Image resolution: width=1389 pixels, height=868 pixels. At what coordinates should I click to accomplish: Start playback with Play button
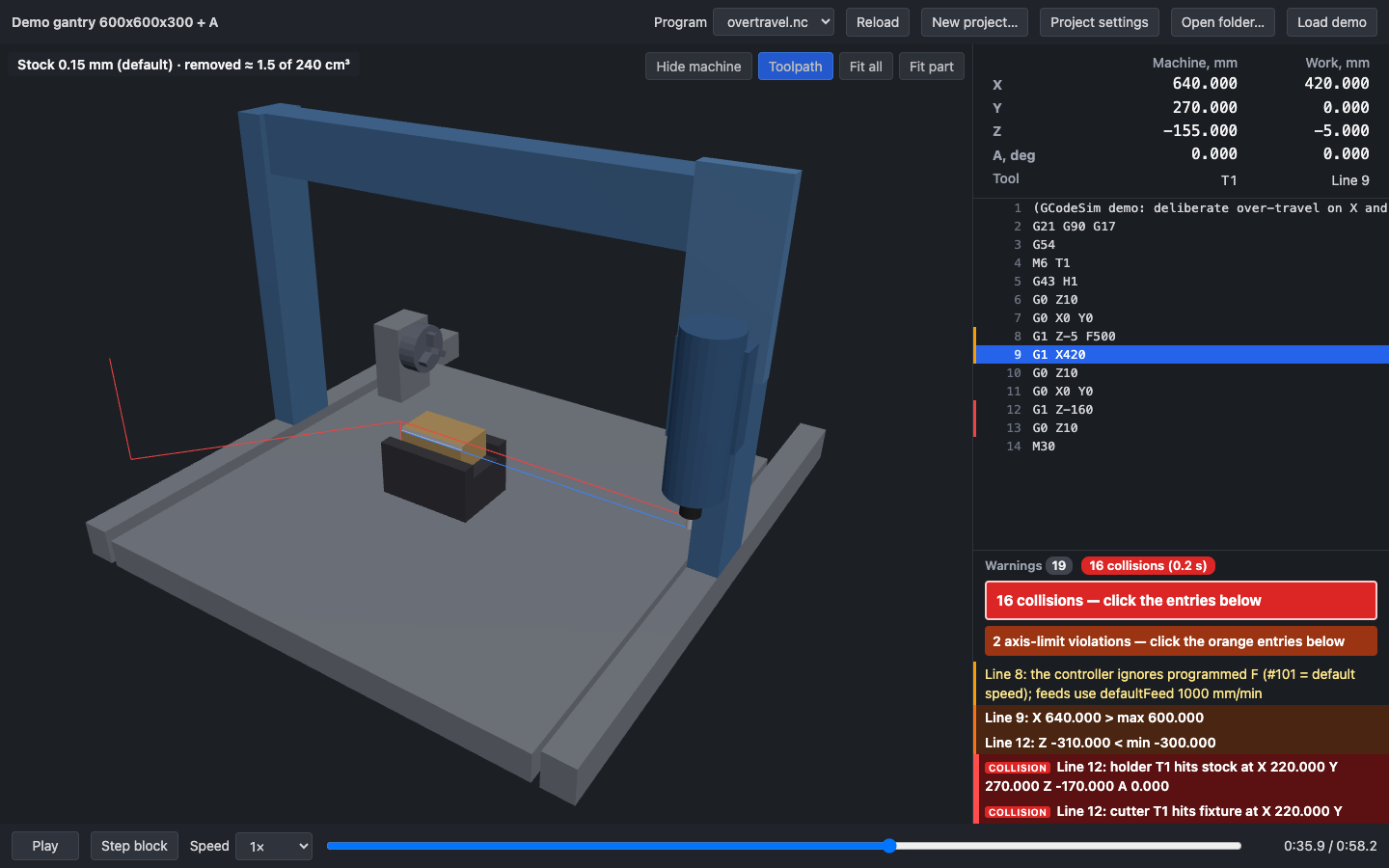click(x=45, y=846)
